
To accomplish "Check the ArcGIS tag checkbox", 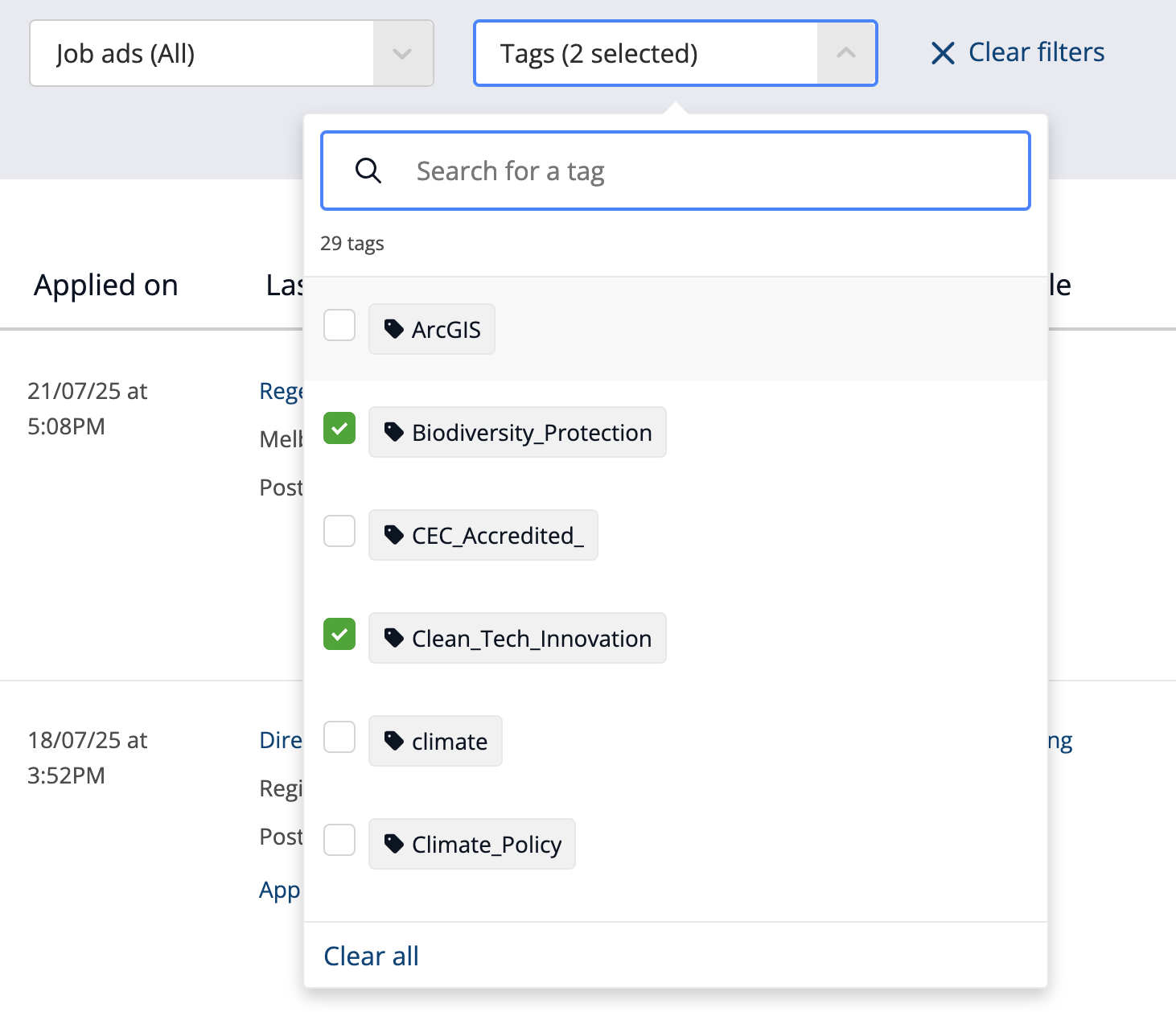I will pos(339,326).
